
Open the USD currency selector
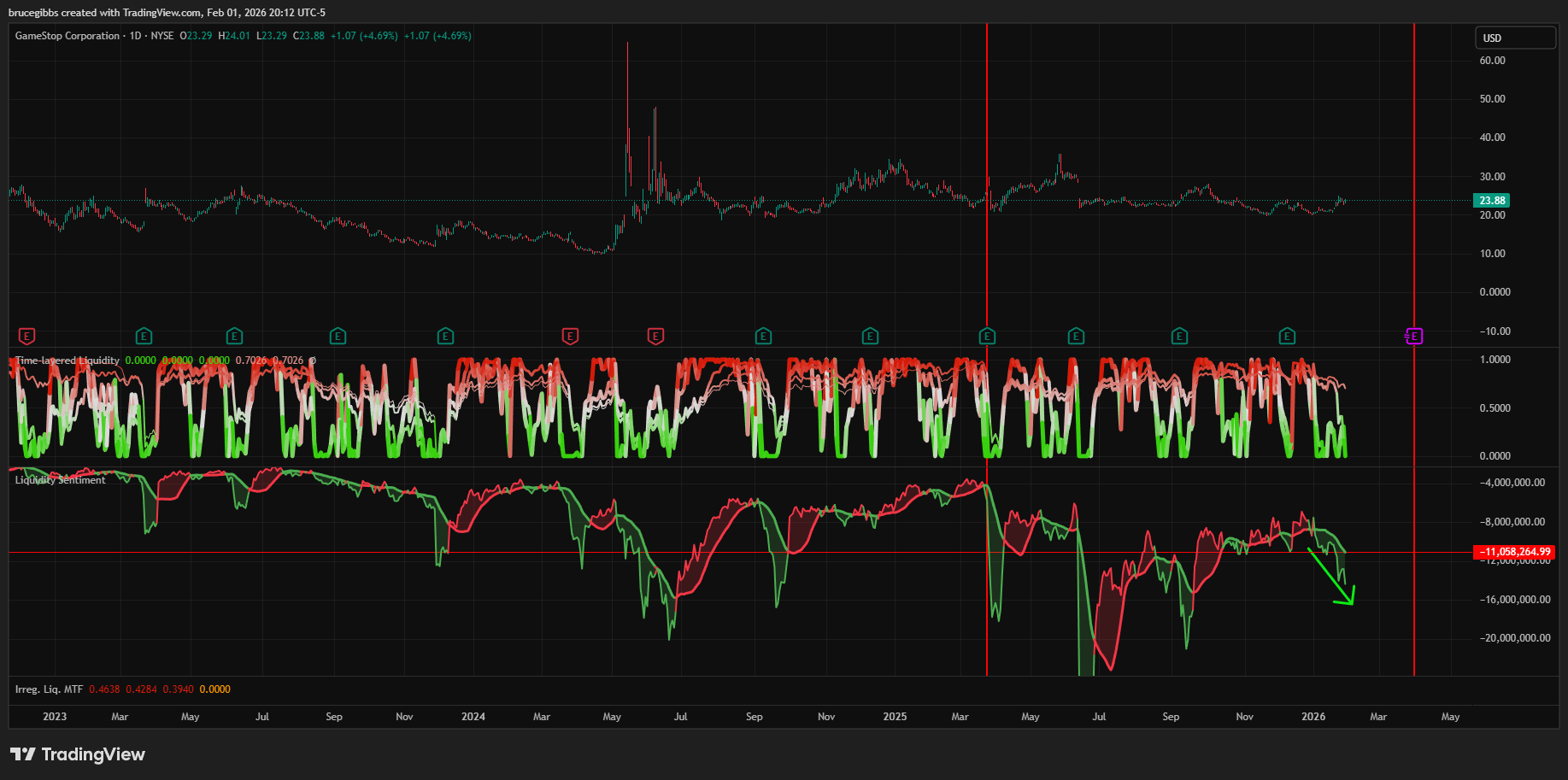(x=1514, y=38)
